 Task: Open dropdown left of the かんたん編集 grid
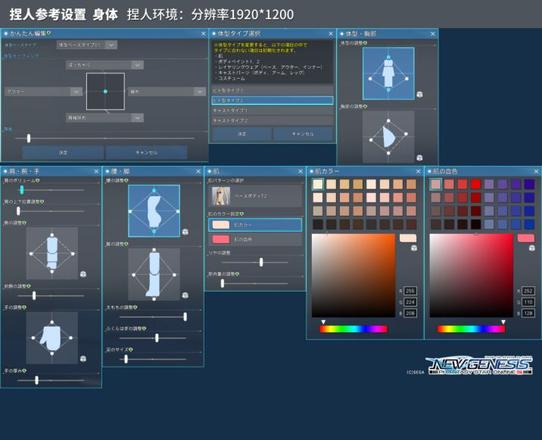point(44,92)
